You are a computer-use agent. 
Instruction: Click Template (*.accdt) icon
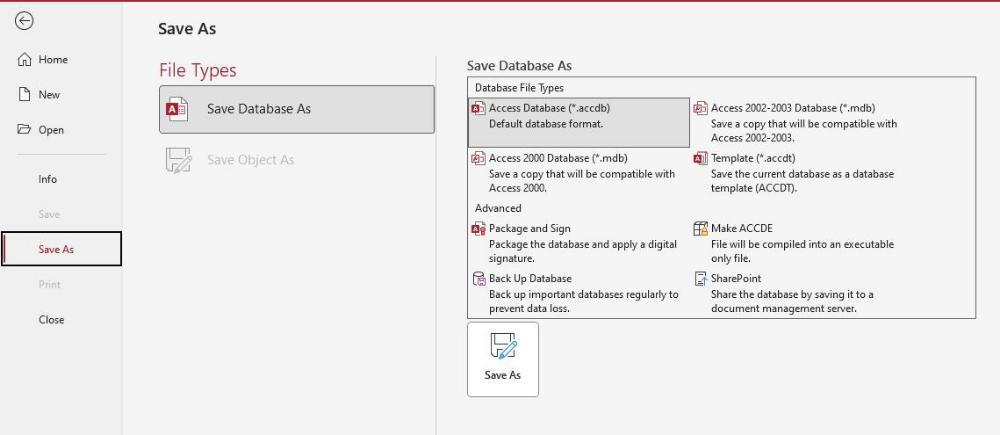point(700,158)
